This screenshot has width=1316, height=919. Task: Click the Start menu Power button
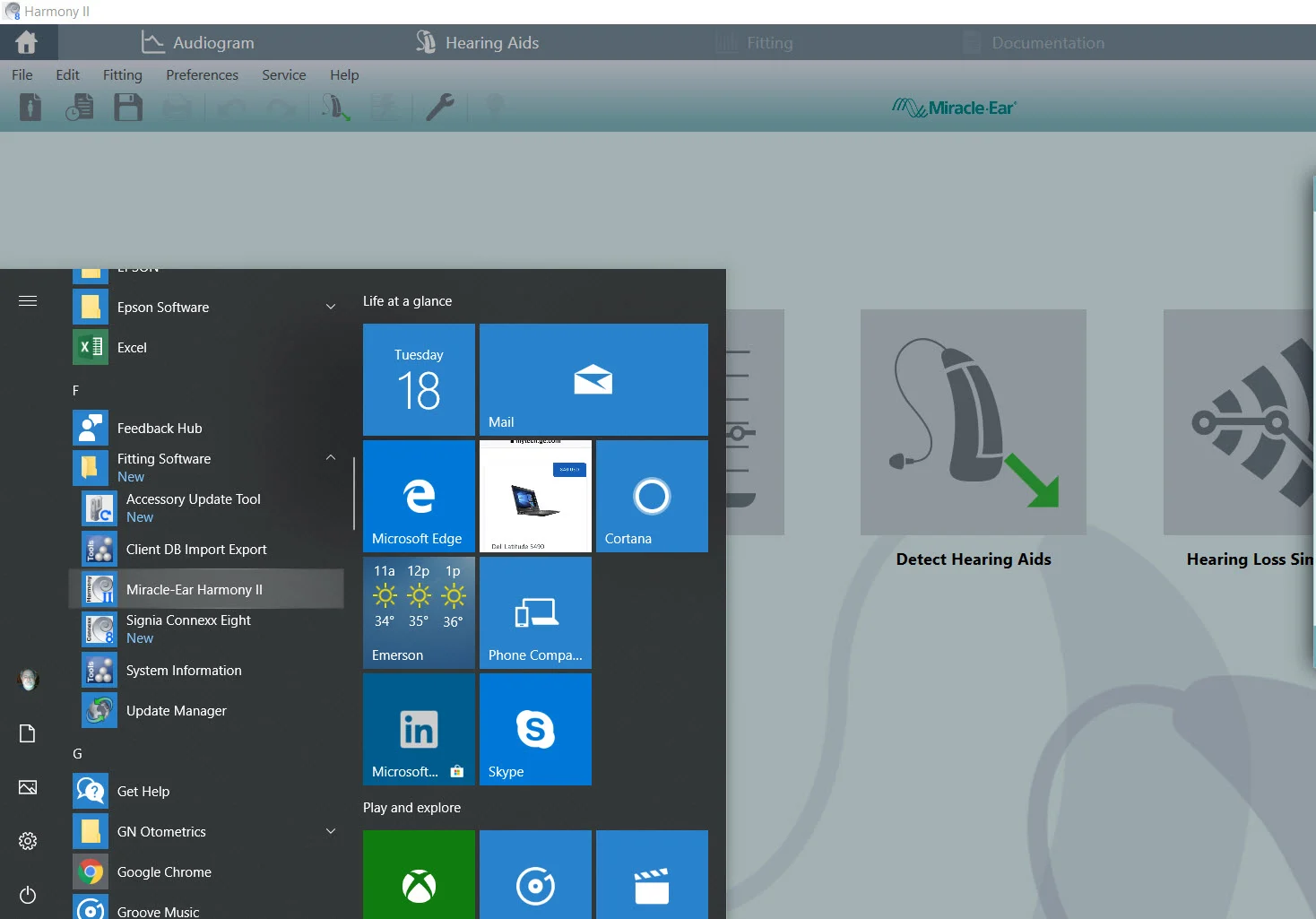click(28, 895)
